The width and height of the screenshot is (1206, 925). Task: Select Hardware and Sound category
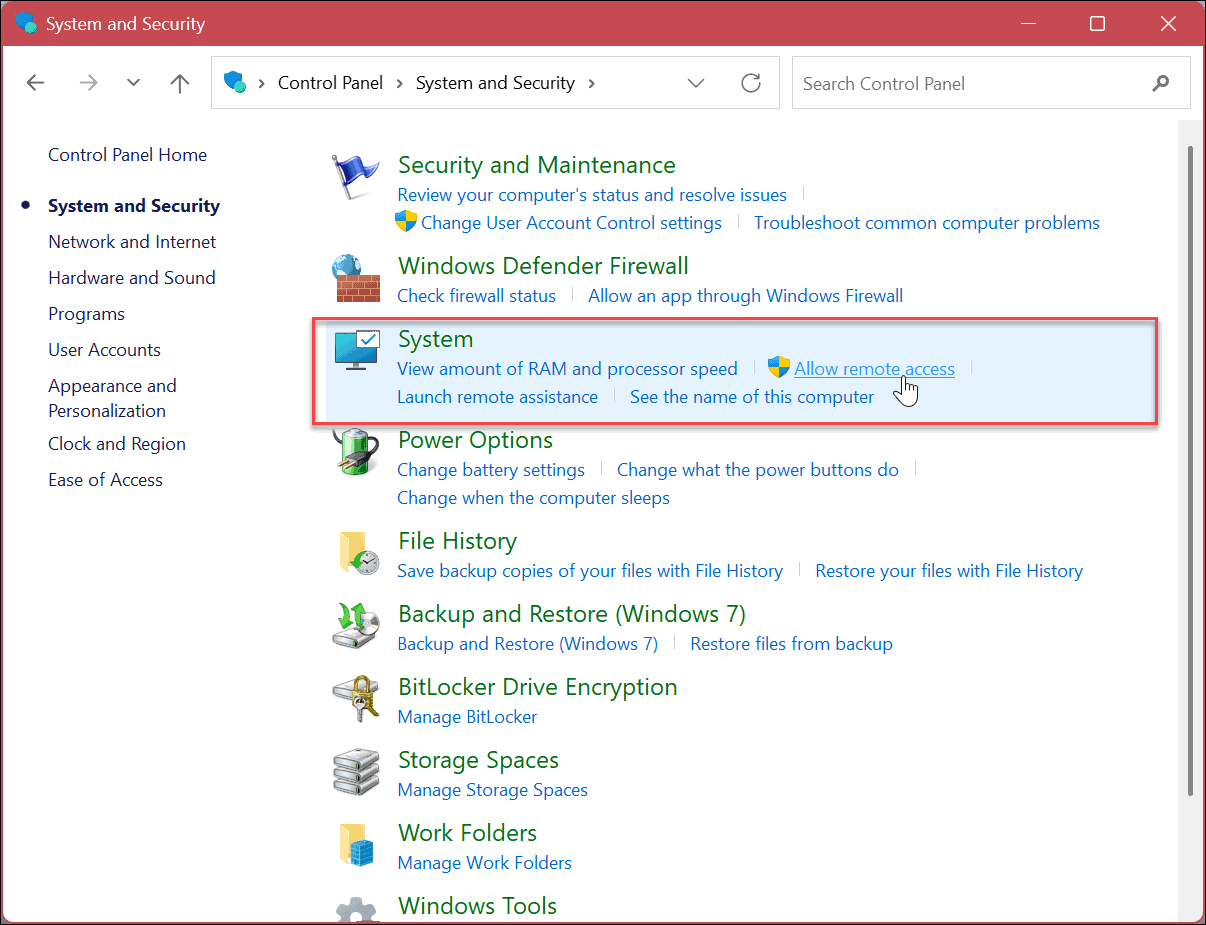pyautogui.click(x=132, y=278)
